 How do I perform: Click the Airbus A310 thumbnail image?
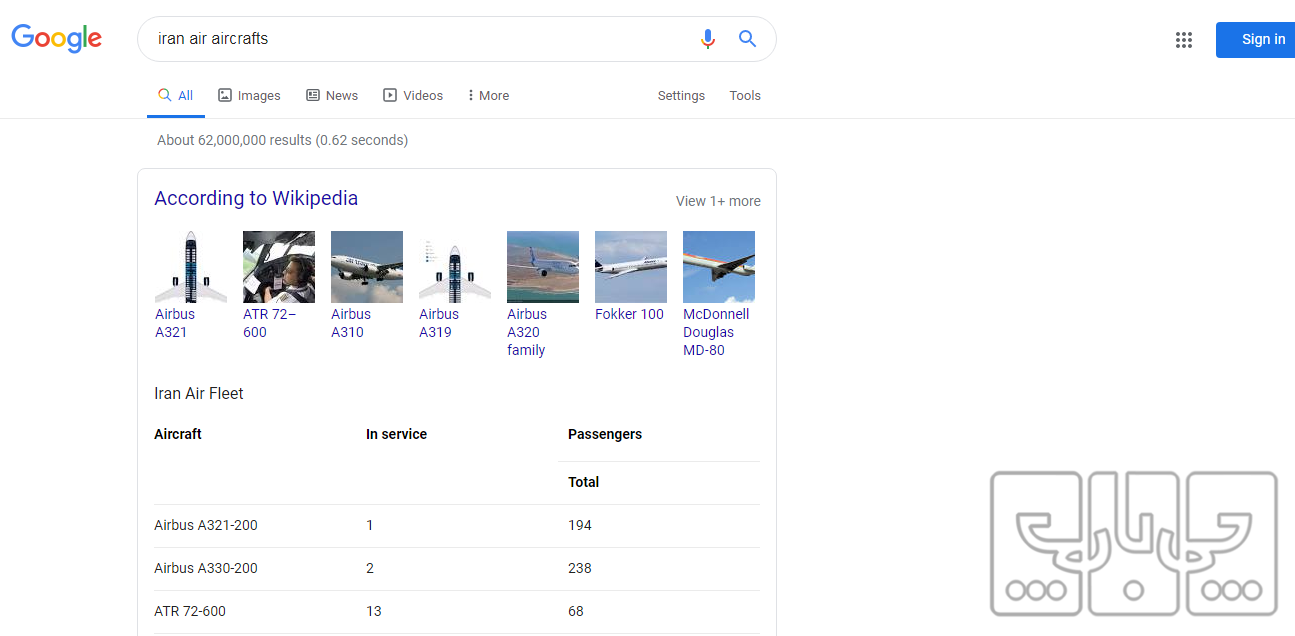(x=367, y=267)
